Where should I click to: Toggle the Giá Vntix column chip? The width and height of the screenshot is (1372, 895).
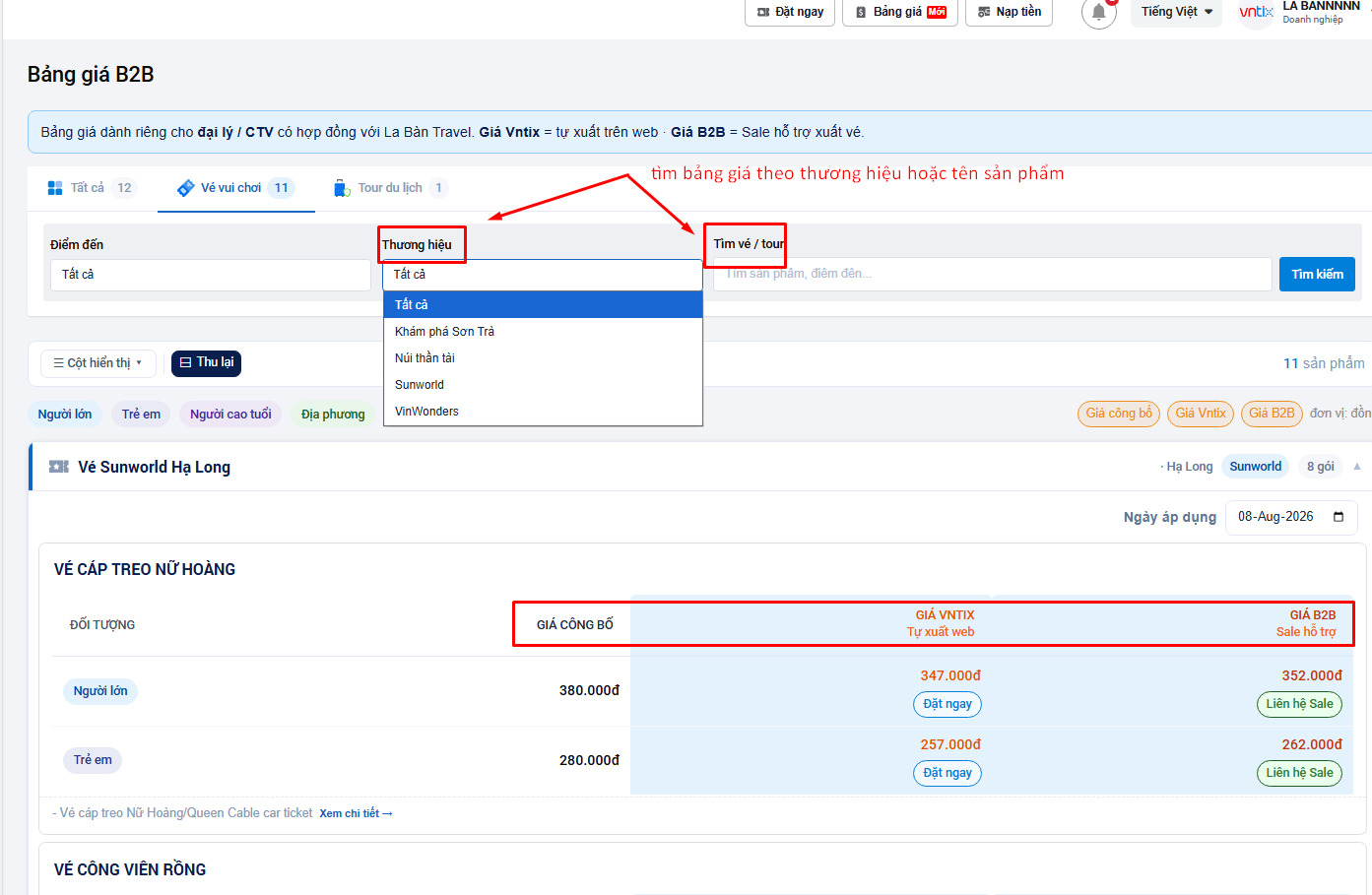(1201, 414)
